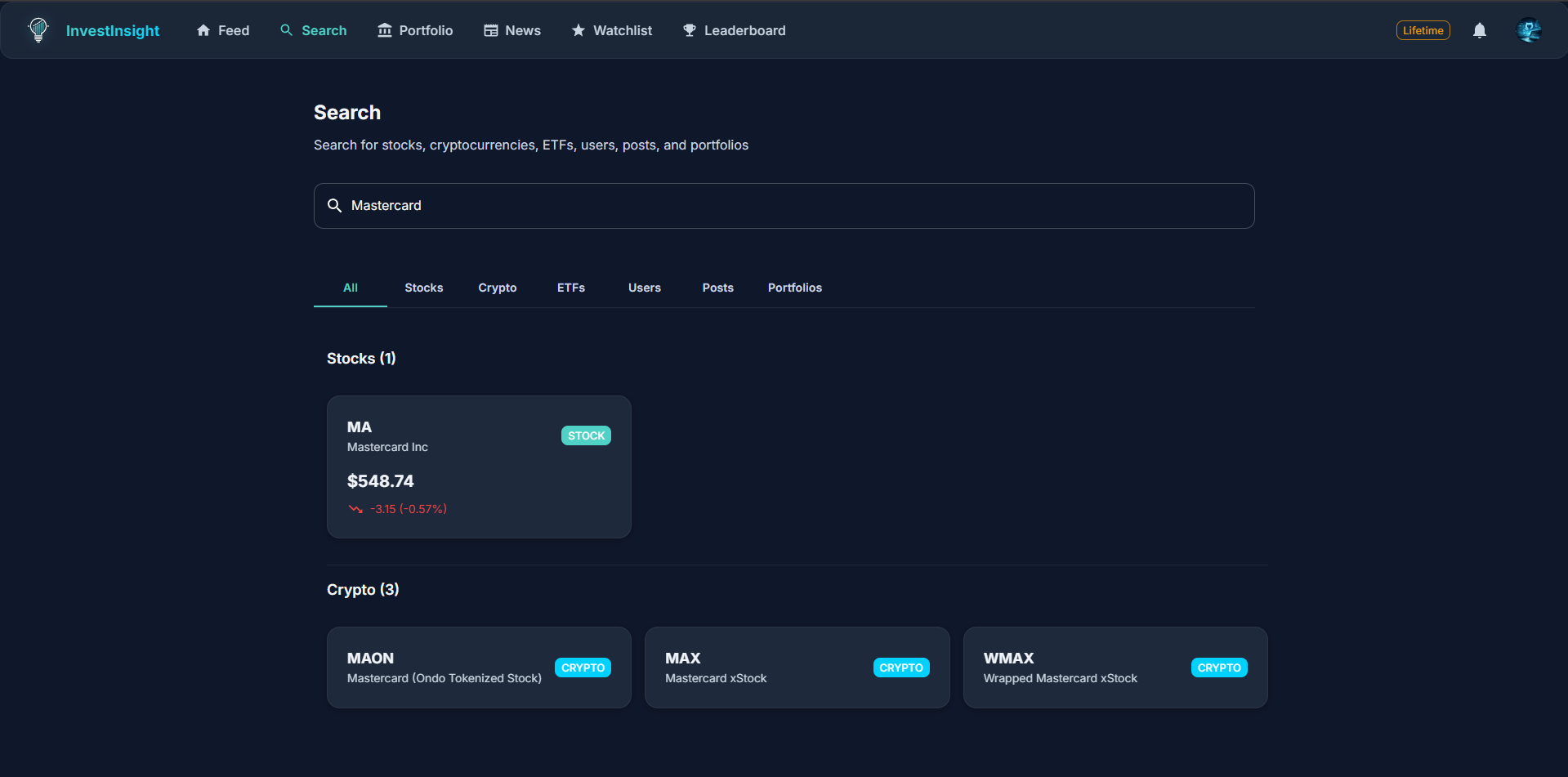Open notifications with the bell icon
The height and width of the screenshot is (777, 1568).
[x=1480, y=30]
